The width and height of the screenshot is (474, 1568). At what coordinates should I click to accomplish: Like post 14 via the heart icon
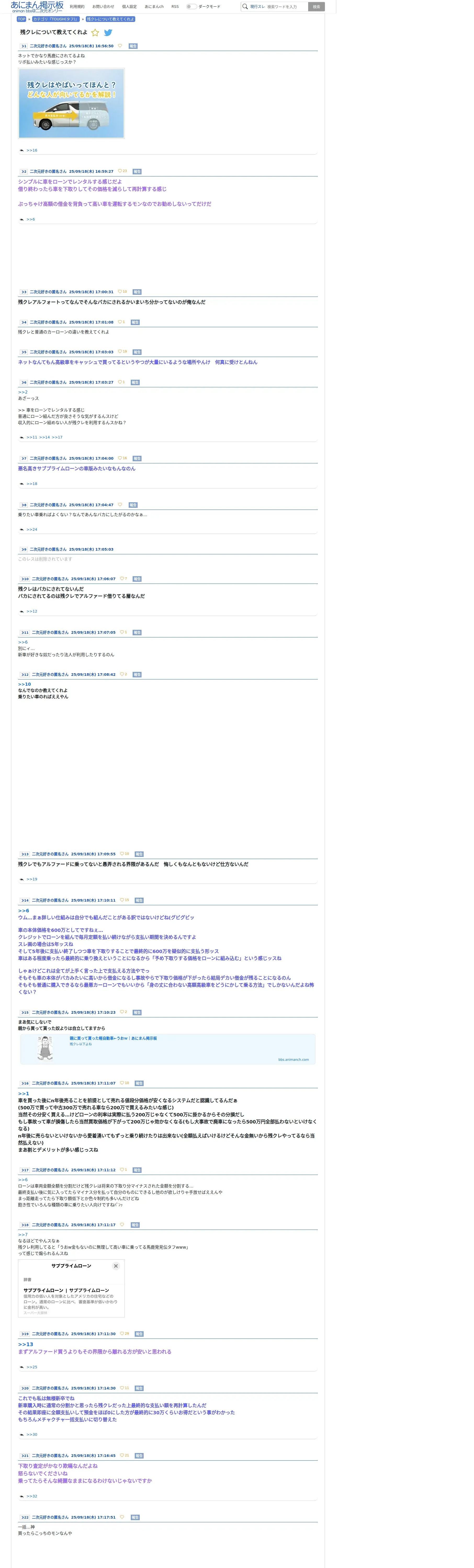click(122, 900)
